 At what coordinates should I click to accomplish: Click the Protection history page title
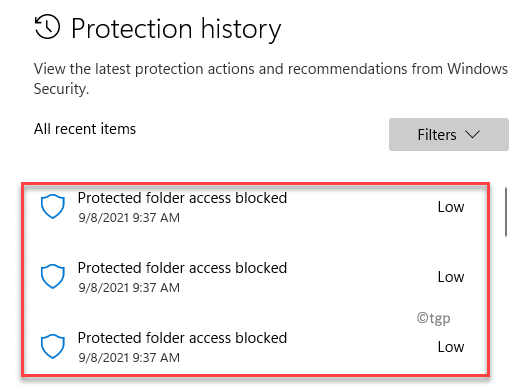[176, 29]
